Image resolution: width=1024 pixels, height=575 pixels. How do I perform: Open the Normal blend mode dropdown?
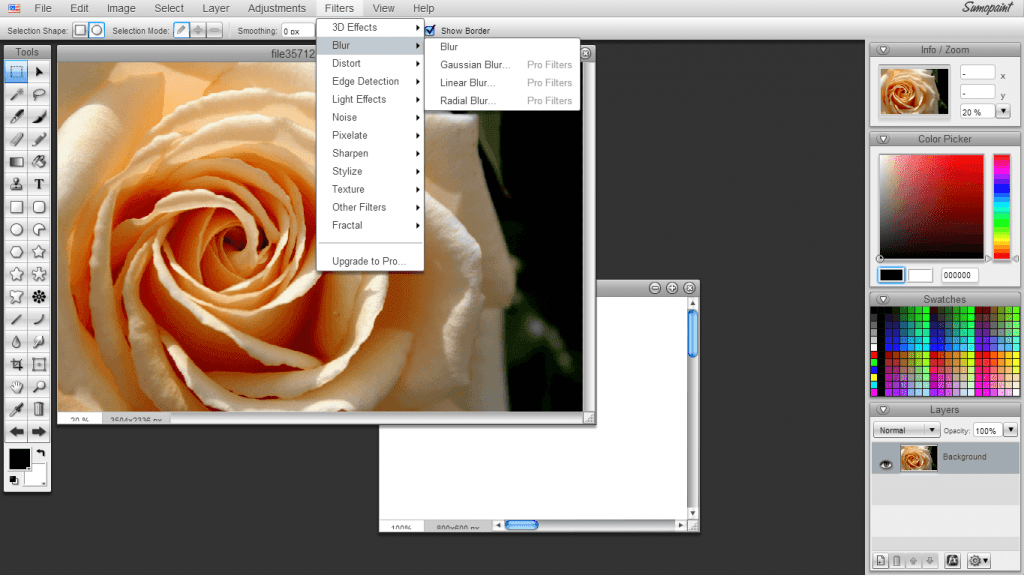[x=906, y=430]
